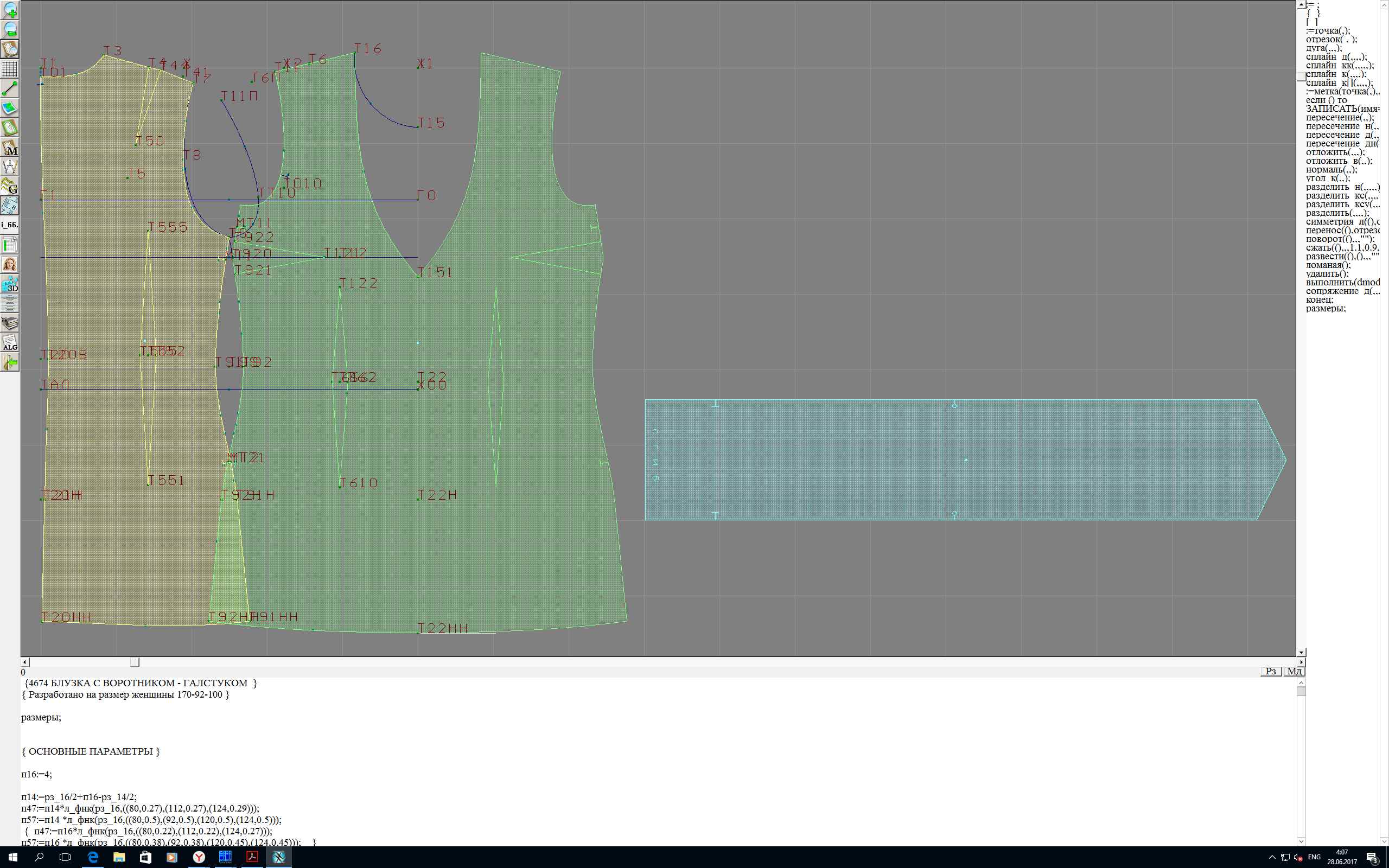The width and height of the screenshot is (1389, 868).
Task: Click the canvas vertical scrollbar down arrow
Action: [1301, 652]
